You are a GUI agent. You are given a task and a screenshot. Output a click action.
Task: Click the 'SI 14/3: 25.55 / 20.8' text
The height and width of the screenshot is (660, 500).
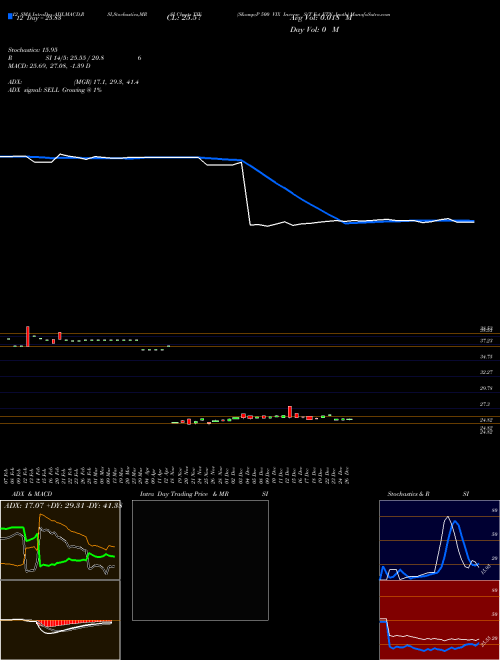pyautogui.click(x=75, y=58)
